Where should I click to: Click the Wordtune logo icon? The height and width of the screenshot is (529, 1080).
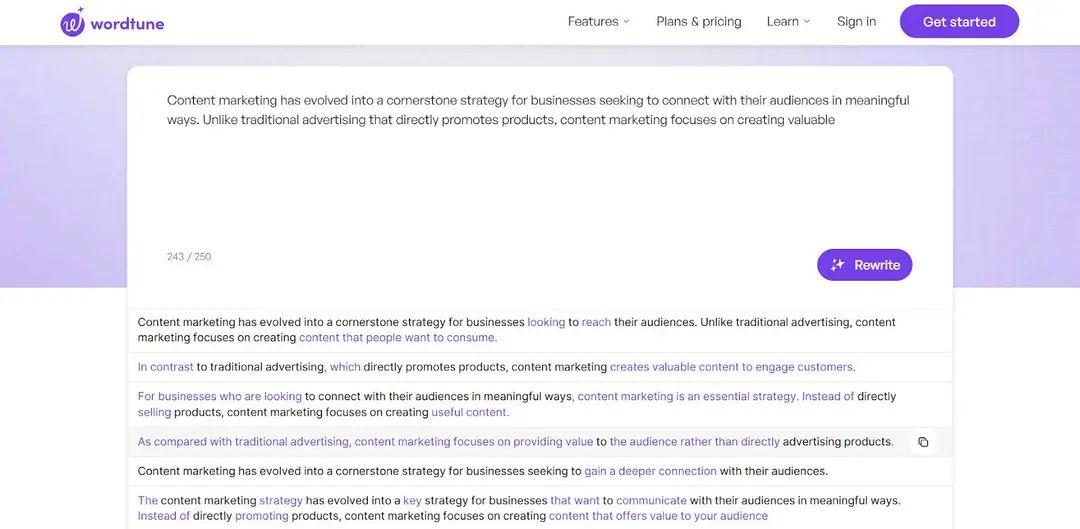tap(73, 22)
